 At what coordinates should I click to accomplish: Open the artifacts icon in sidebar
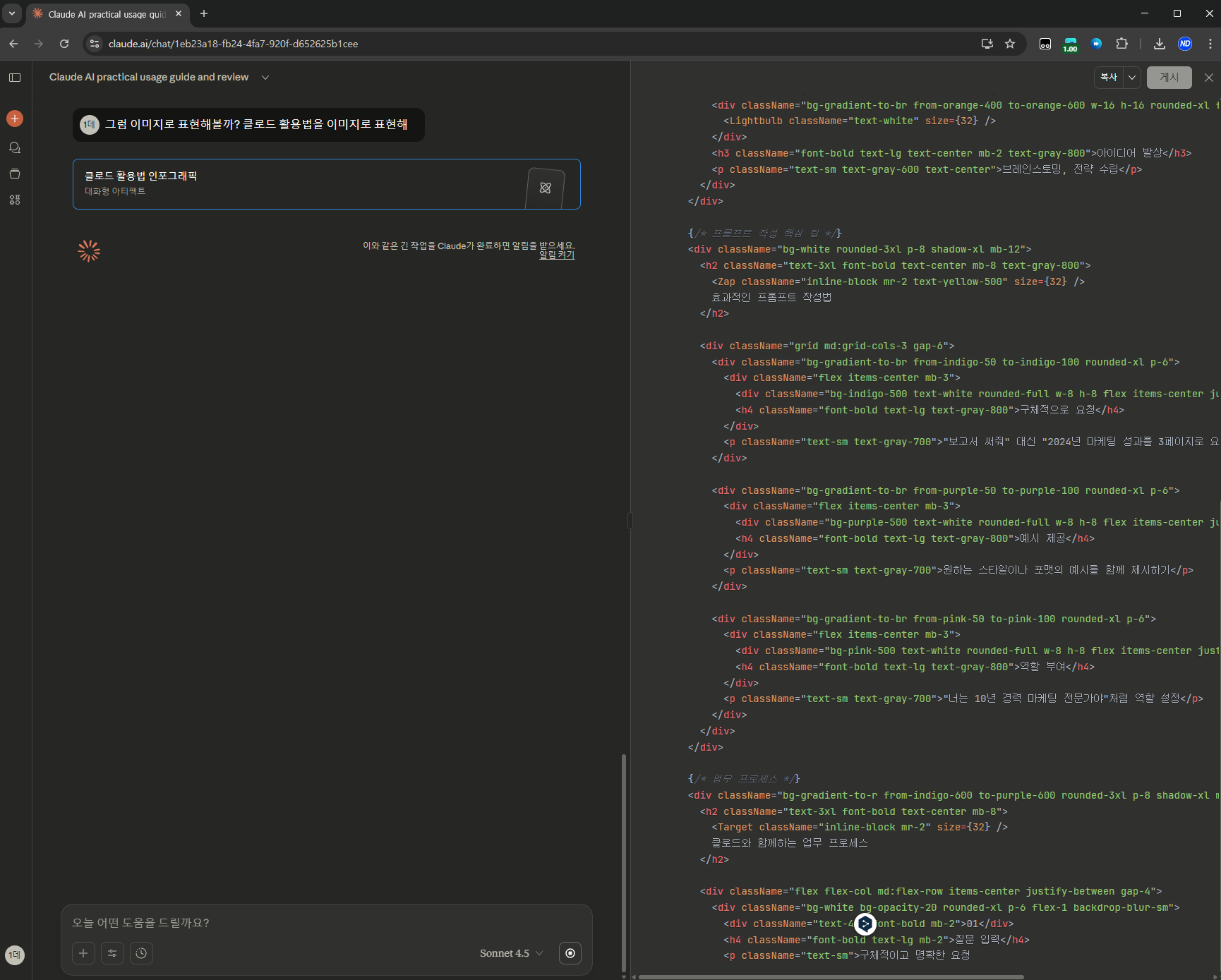pyautogui.click(x=15, y=200)
